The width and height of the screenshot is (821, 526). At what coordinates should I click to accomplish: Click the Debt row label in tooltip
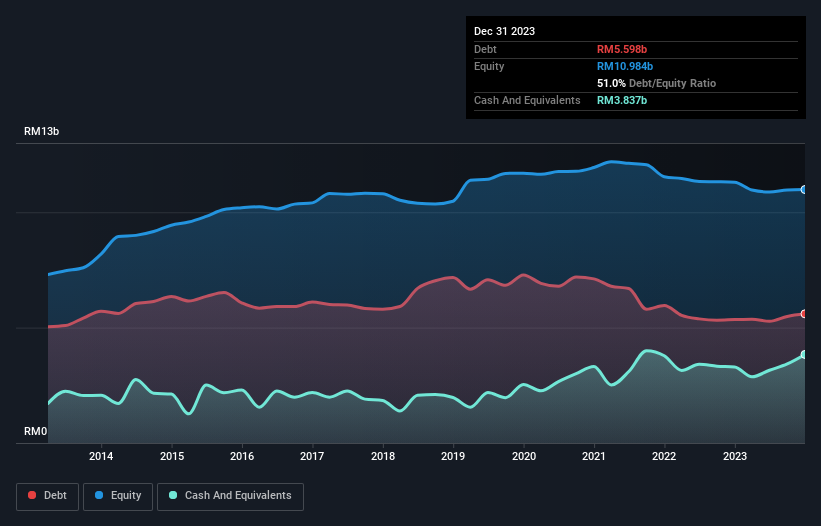(x=485, y=49)
